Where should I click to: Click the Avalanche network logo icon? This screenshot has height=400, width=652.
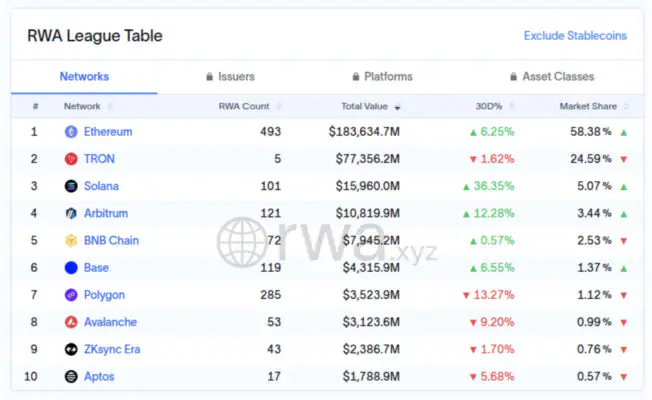(x=71, y=322)
